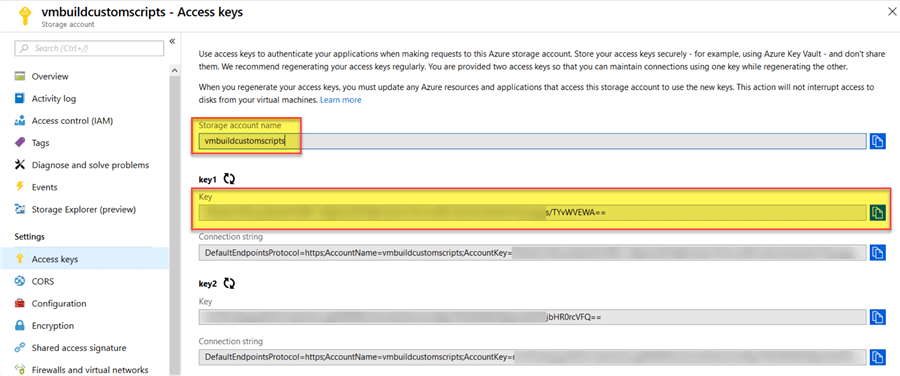Click the key2 Key field
The width and height of the screenshot is (900, 376).
tap(532, 317)
